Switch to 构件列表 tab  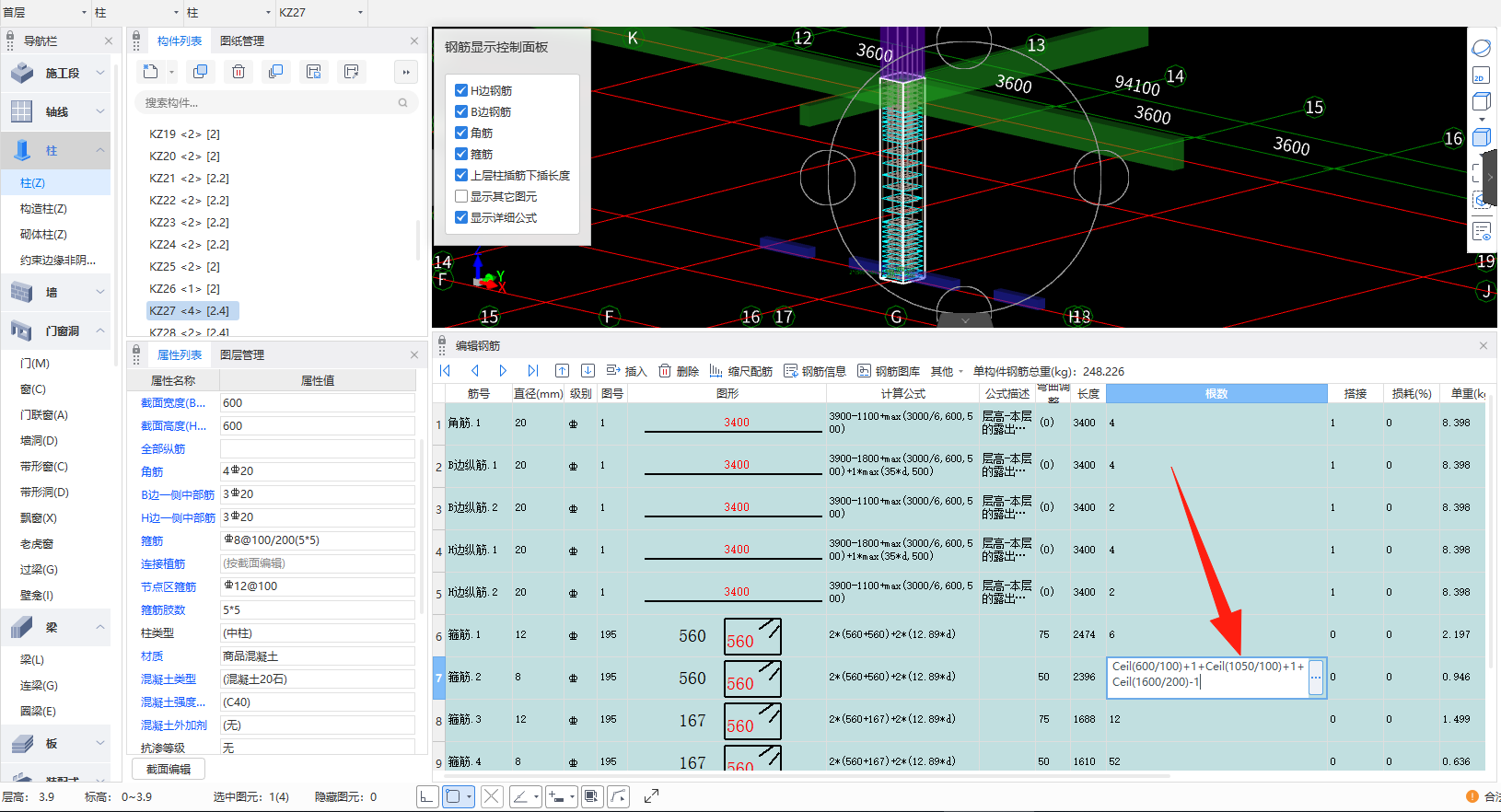click(179, 41)
